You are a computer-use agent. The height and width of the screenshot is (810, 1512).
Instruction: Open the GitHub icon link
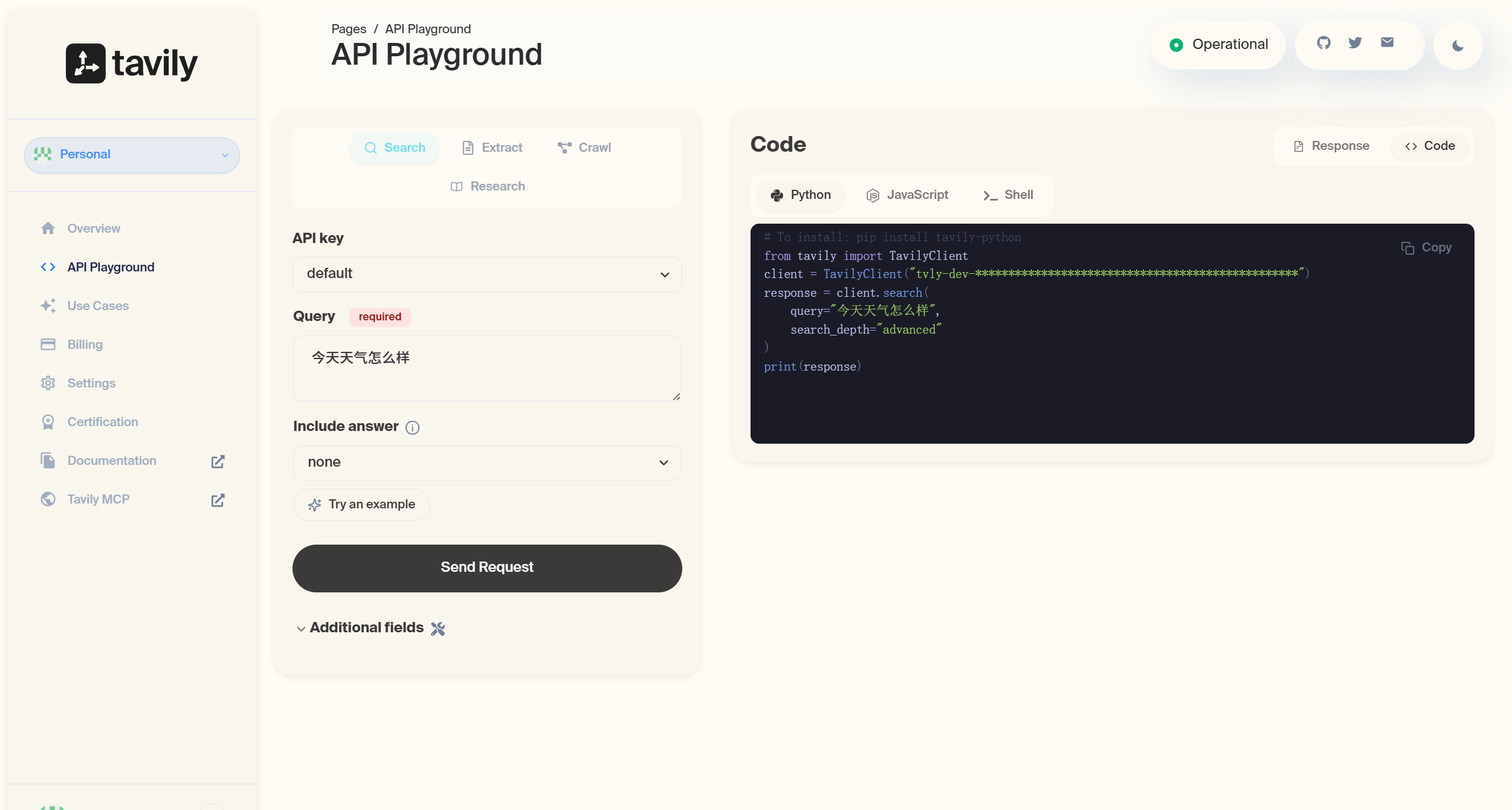point(1323,43)
